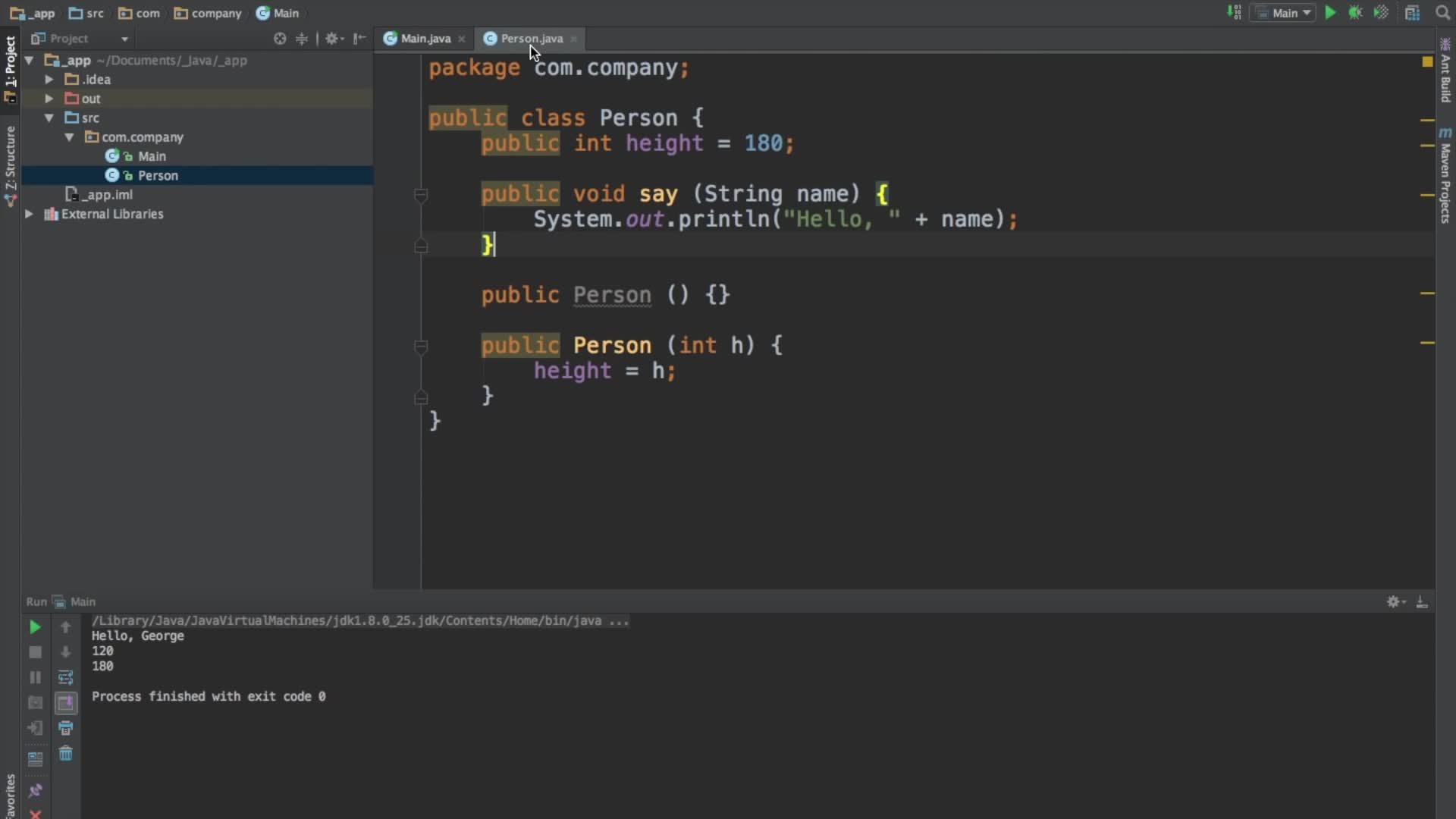Expand the src directory in project tree
Image resolution: width=1456 pixels, height=819 pixels.
(x=49, y=117)
